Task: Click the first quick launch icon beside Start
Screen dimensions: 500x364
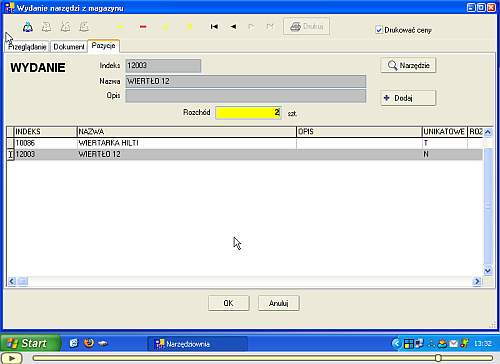Action: pos(74,343)
